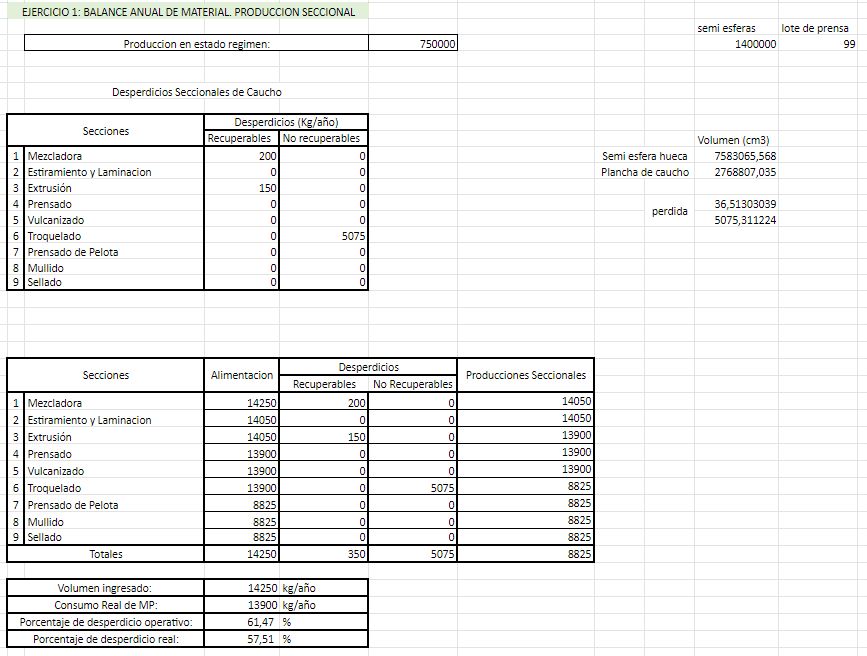Select Totales recuperables cell showing 350
Viewport: 867px width, 656px height.
pos(324,554)
